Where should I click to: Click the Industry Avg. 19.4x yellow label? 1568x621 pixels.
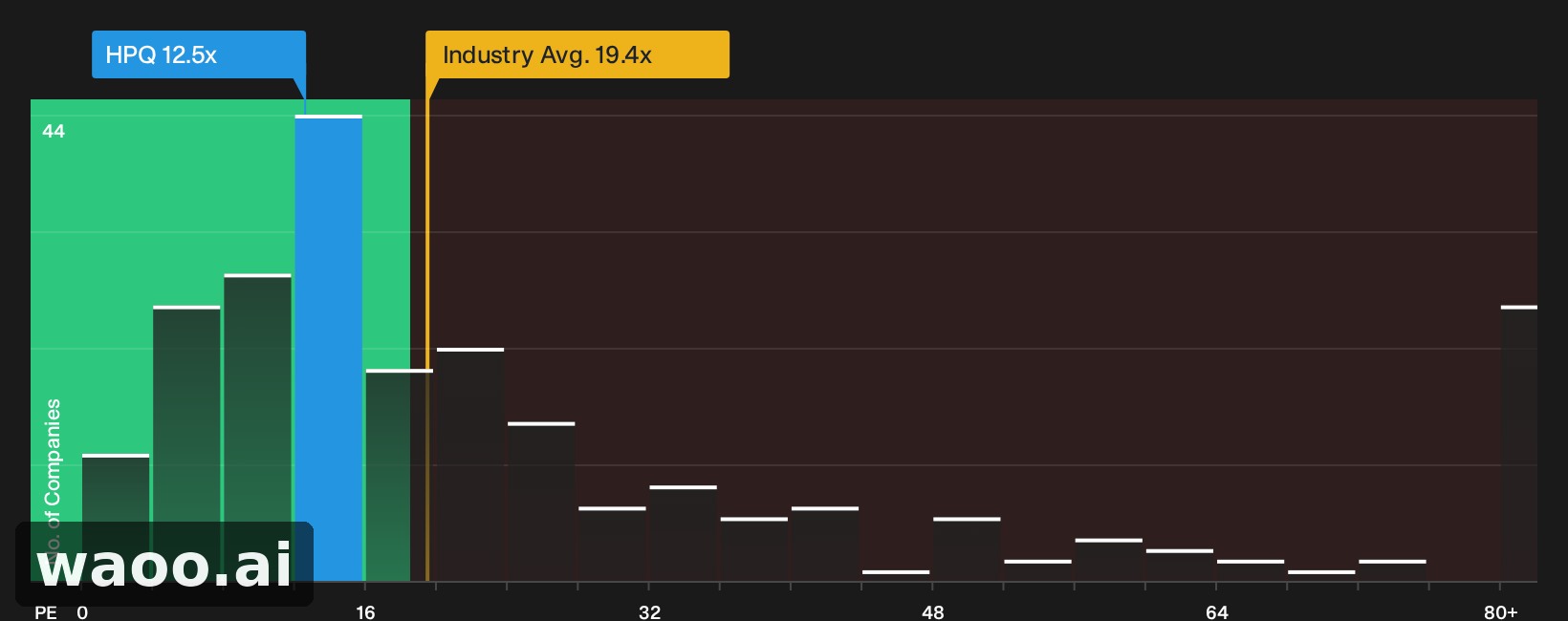(x=577, y=54)
